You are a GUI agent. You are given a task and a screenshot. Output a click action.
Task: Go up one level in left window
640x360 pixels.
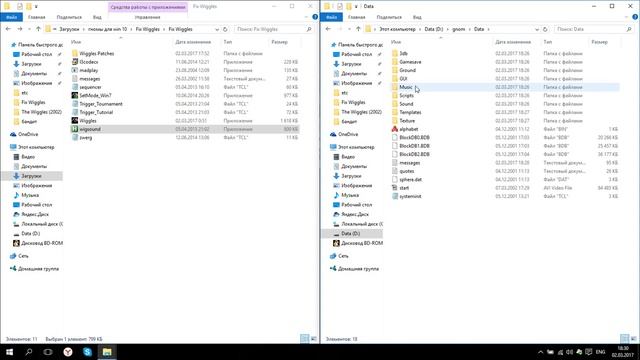tap(38, 29)
